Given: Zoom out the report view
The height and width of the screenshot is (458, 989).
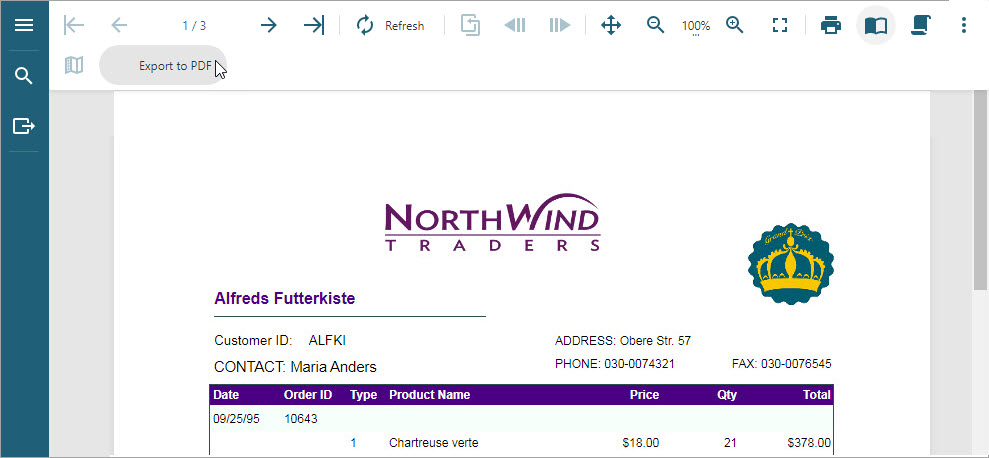Looking at the screenshot, I should (x=656, y=25).
